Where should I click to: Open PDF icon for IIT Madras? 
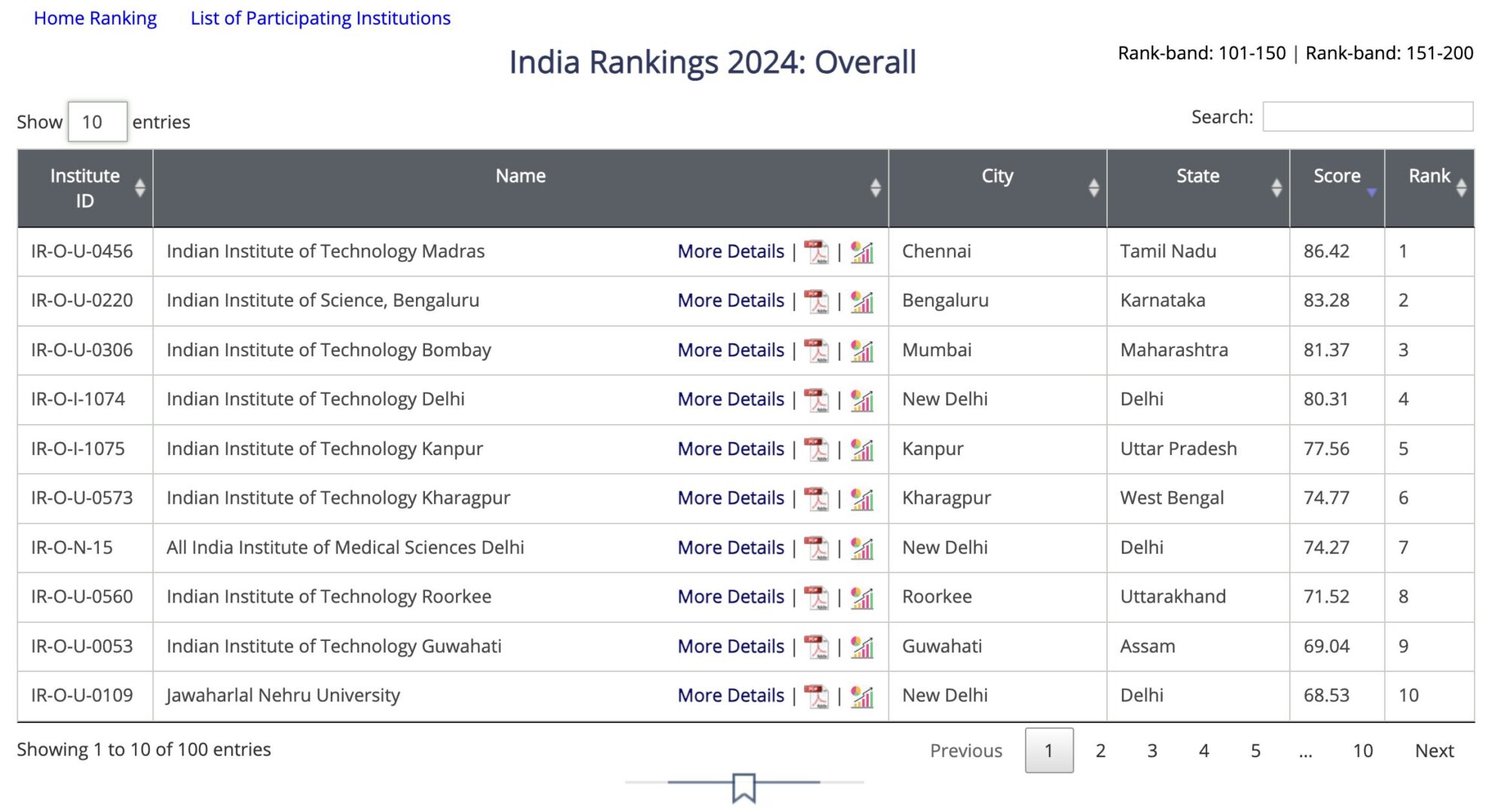coord(816,252)
